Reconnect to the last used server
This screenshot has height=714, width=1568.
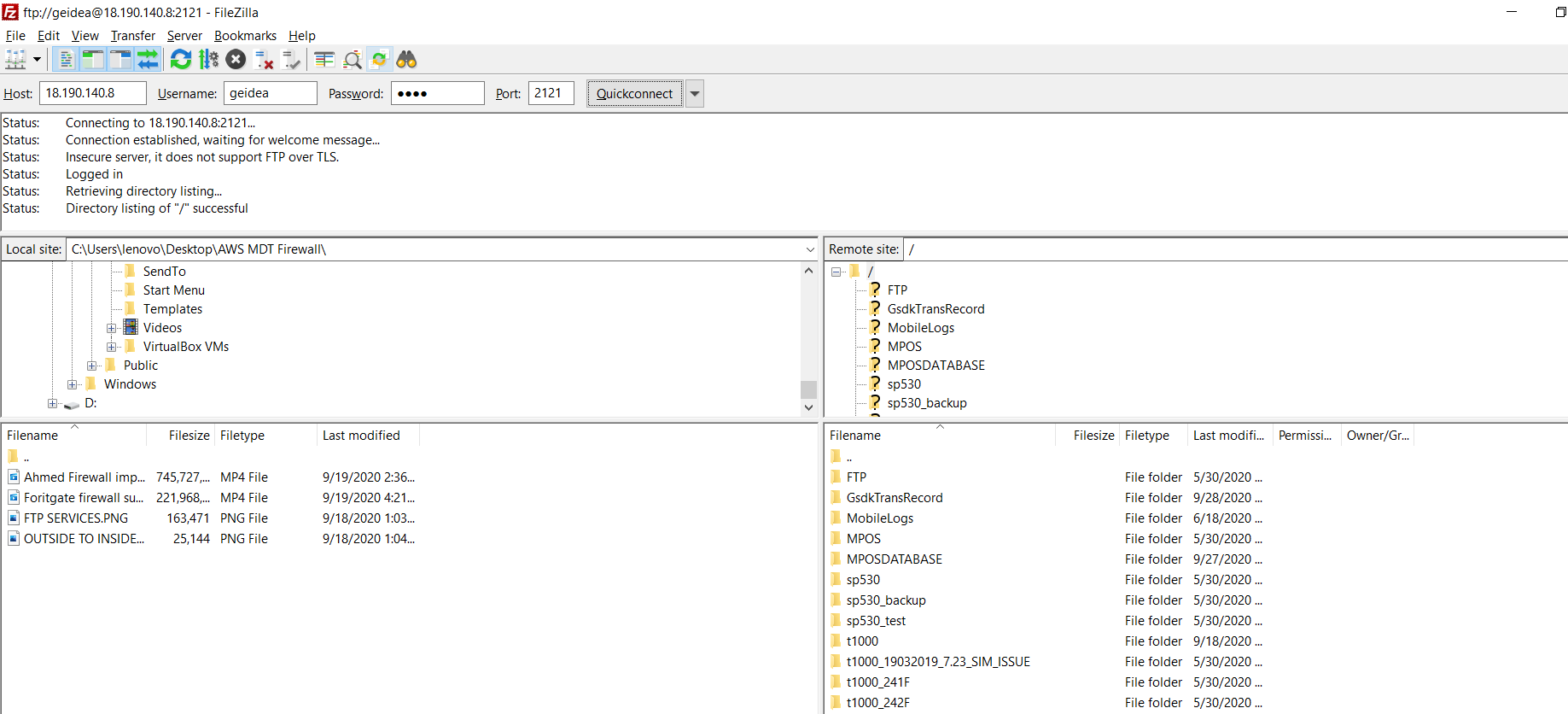pos(291,60)
